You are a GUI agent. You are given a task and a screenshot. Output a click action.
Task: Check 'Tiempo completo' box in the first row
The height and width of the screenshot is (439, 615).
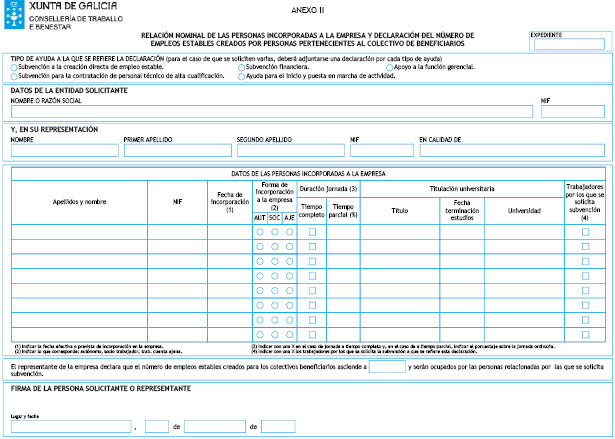(x=312, y=232)
